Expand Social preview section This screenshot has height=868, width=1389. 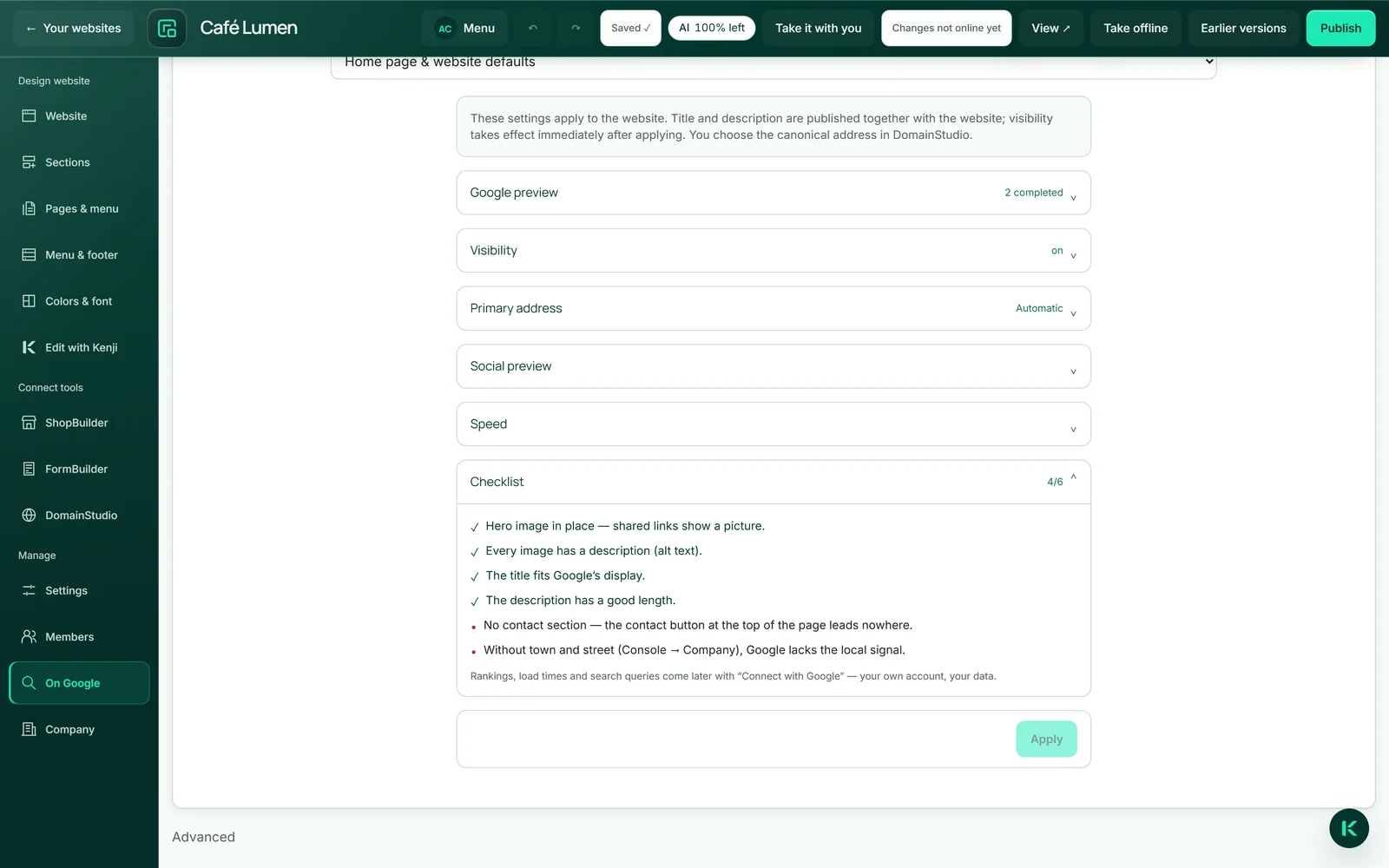(773, 366)
